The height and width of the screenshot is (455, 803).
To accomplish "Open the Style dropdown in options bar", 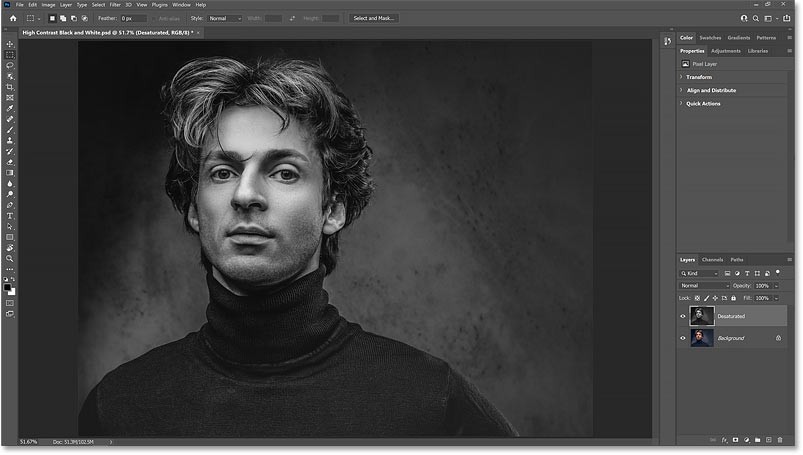I will (225, 18).
